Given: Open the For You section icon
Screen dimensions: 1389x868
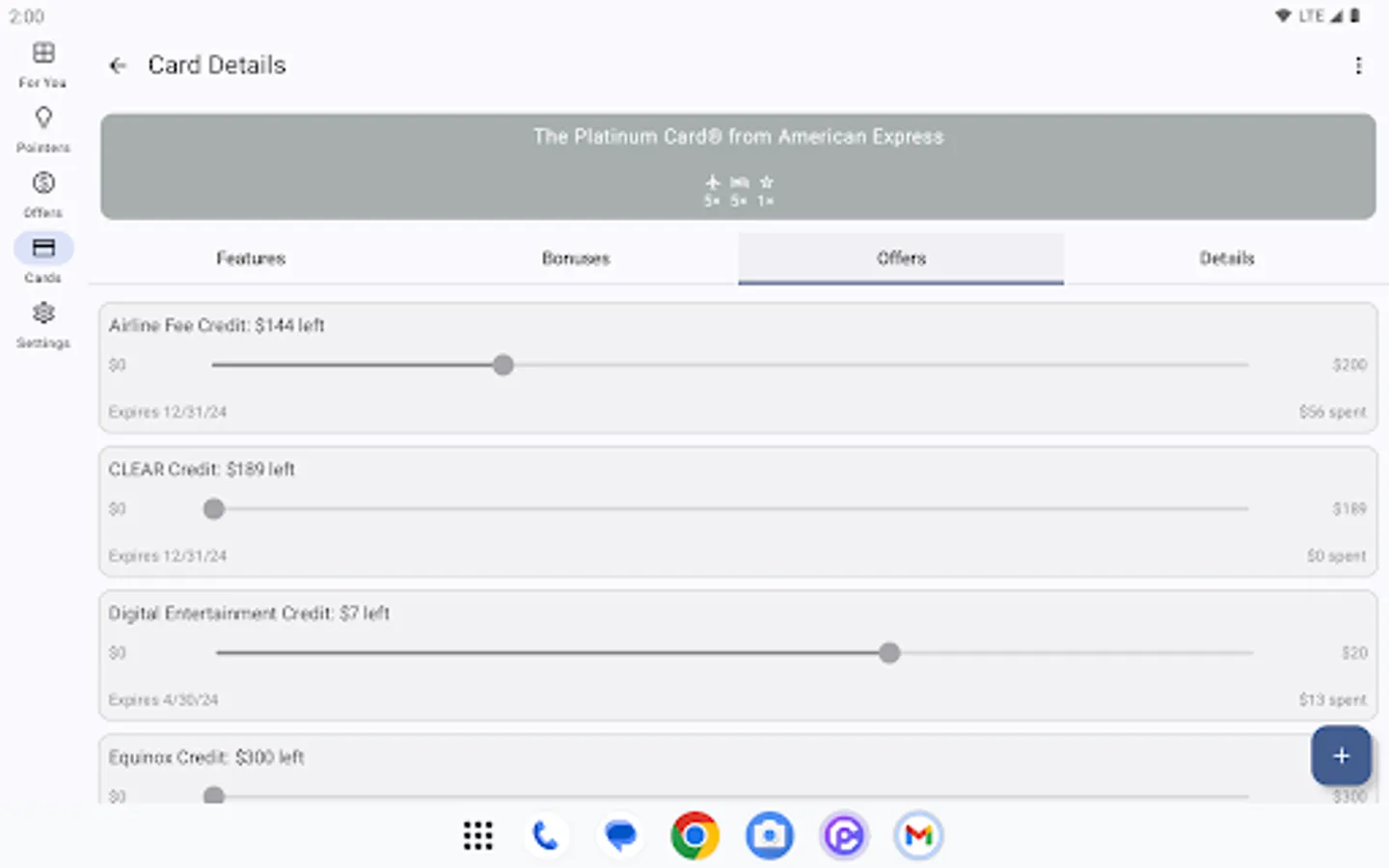Looking at the screenshot, I should [43, 52].
